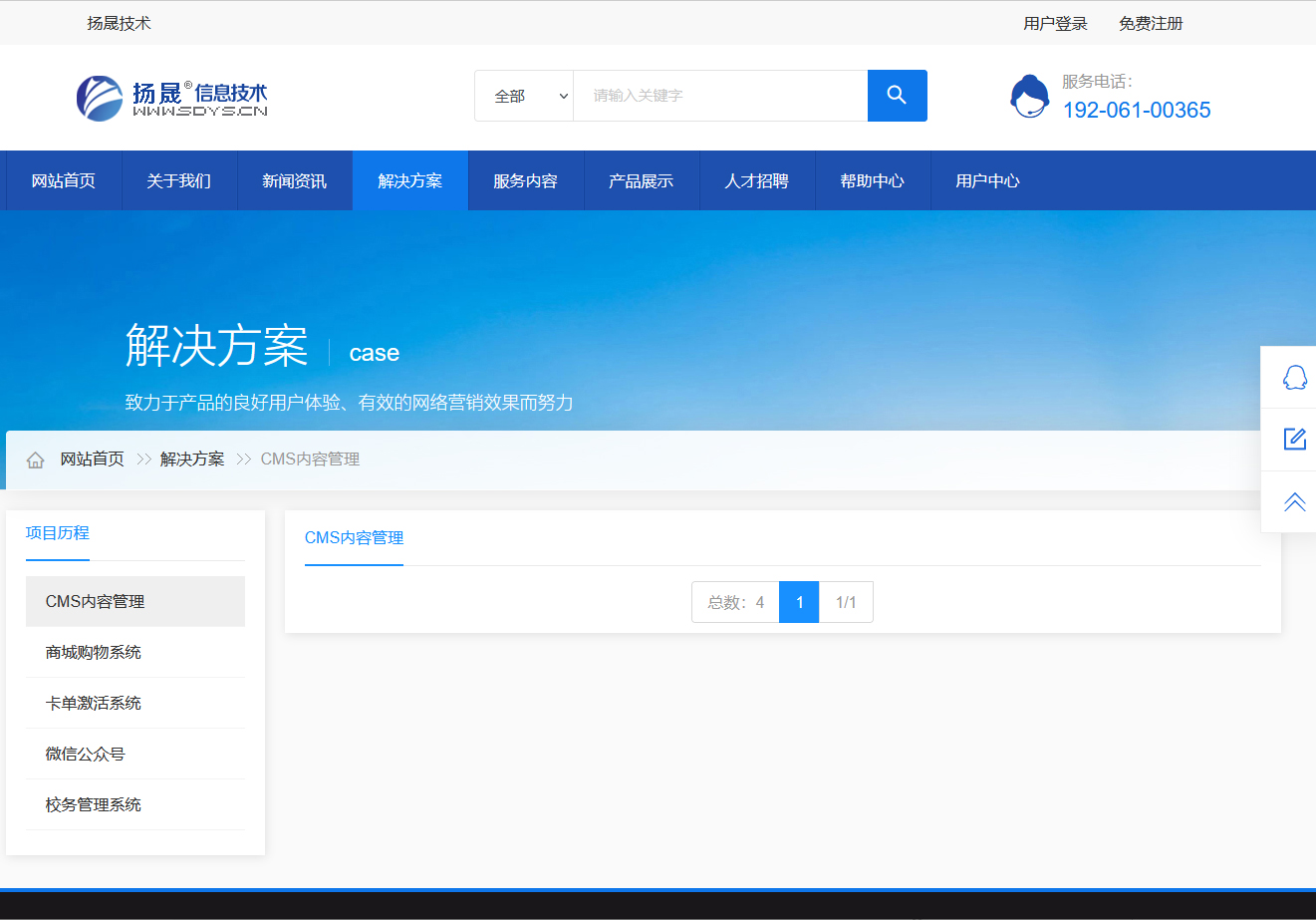Click the 免费注册 link
Viewport: 1316px width, 920px height.
coord(1151,23)
